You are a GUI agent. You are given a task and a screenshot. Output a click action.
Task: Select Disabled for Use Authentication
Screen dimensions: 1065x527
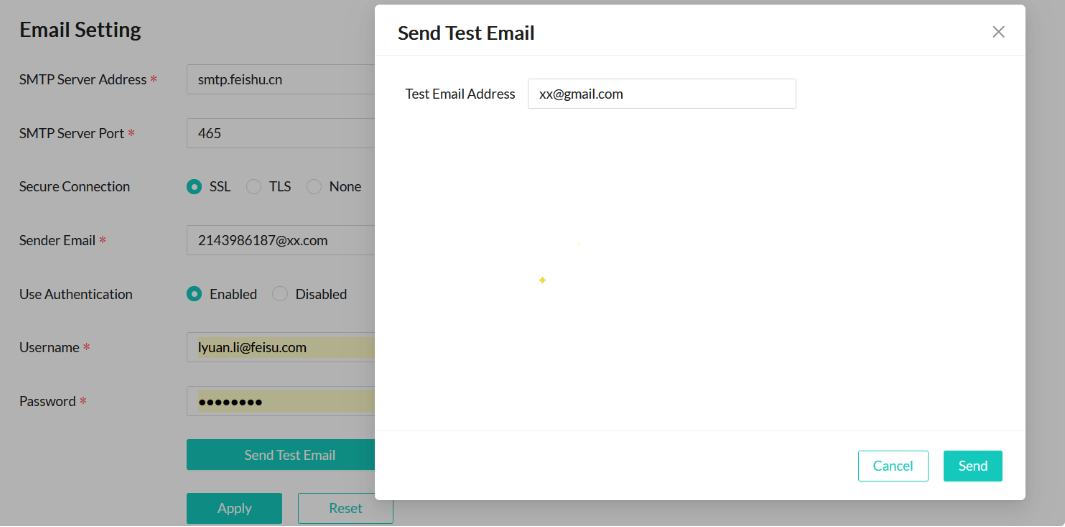[x=280, y=294]
